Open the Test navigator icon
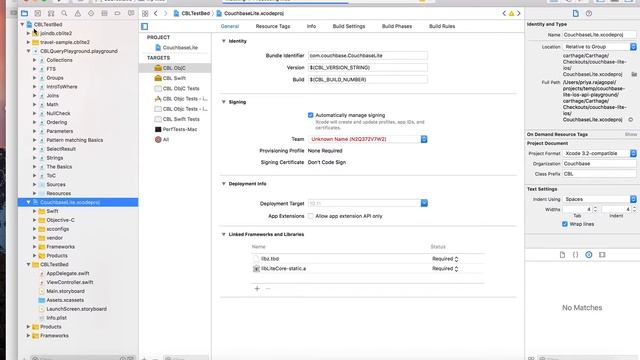Viewport: 640px width, 360px height. pos(91,13)
